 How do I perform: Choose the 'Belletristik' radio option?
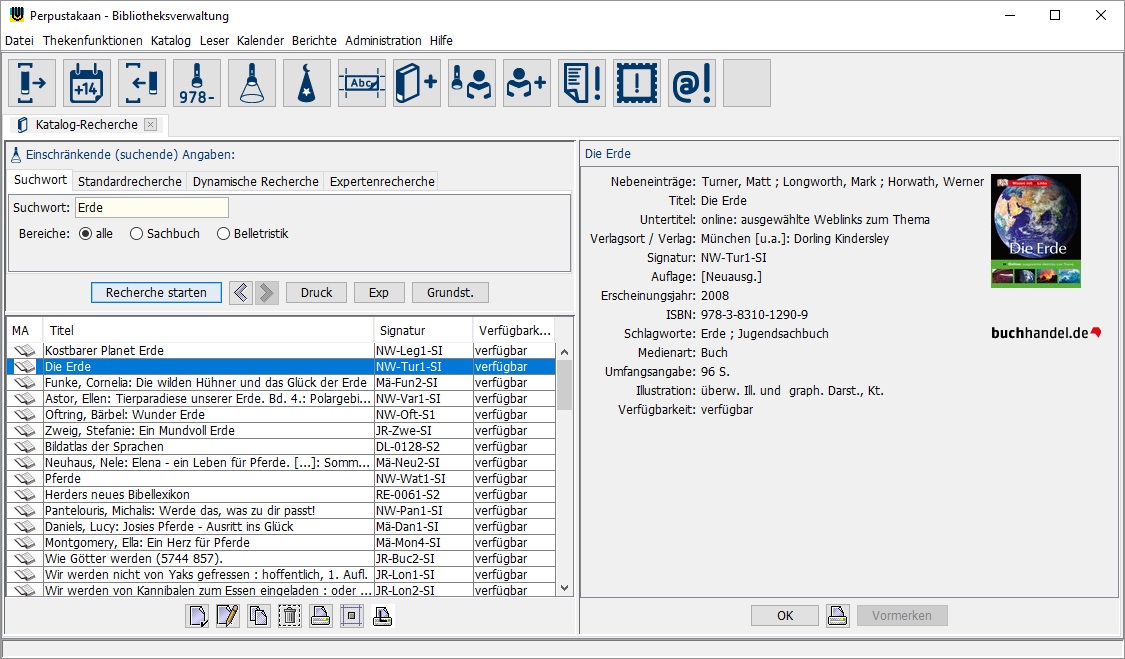[223, 234]
